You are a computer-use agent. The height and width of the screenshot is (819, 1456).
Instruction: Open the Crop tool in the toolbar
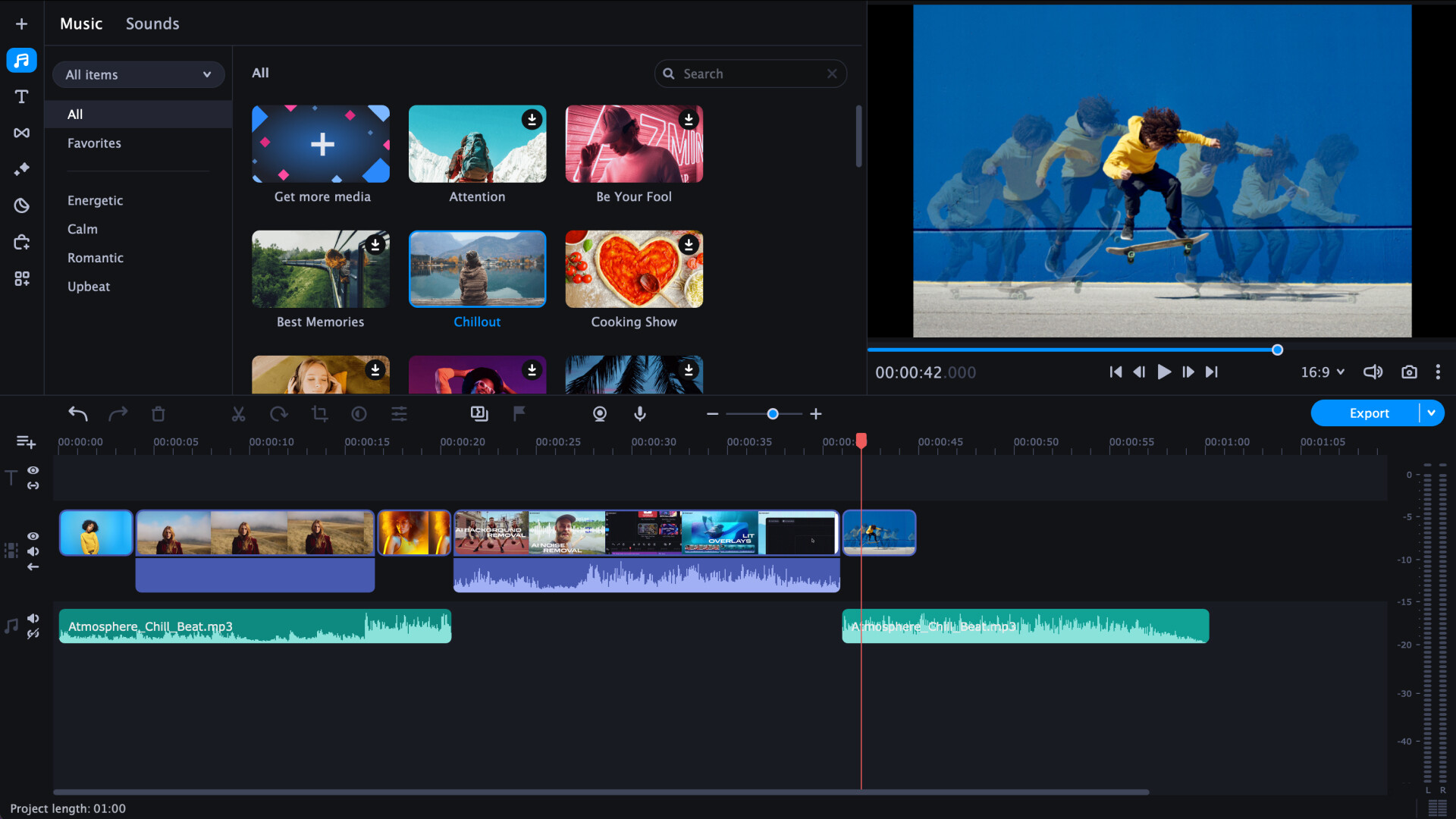tap(319, 414)
